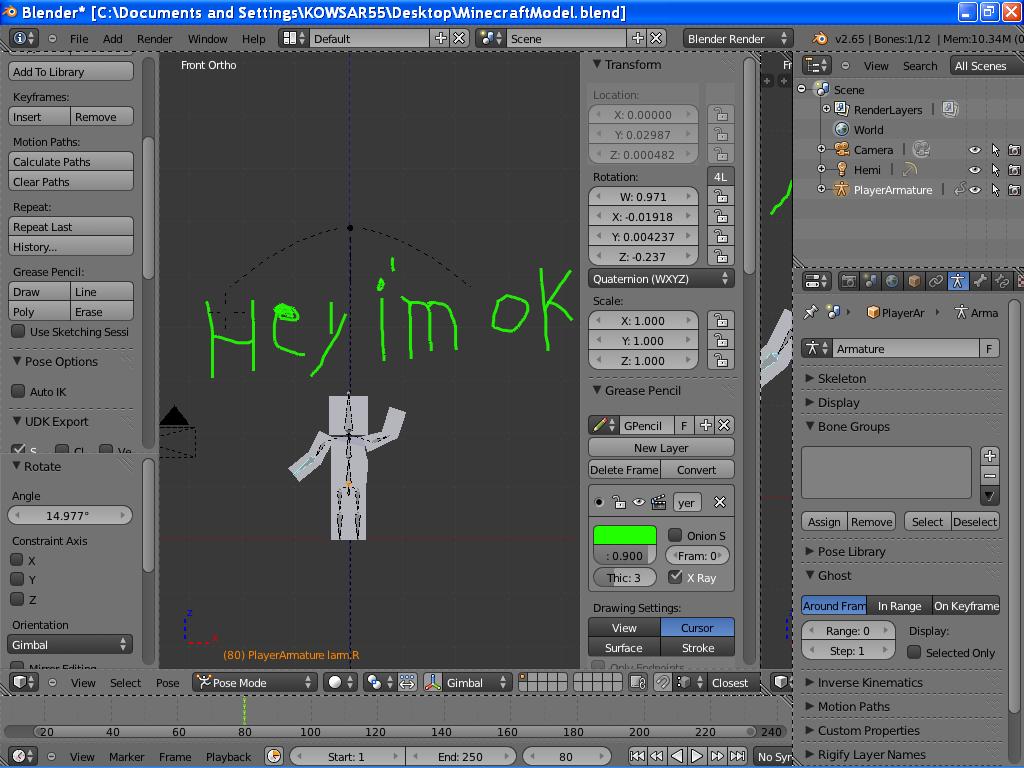Click the info editor type icon
Screen dimensions: 1024x768
click(x=24, y=39)
